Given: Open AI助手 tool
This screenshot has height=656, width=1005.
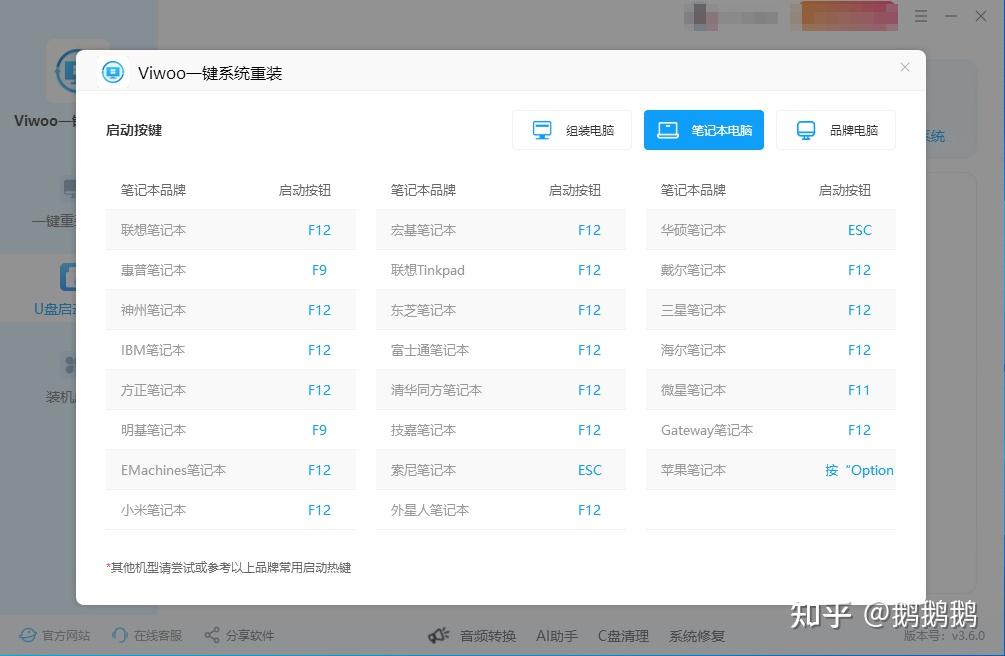Looking at the screenshot, I should pos(556,635).
